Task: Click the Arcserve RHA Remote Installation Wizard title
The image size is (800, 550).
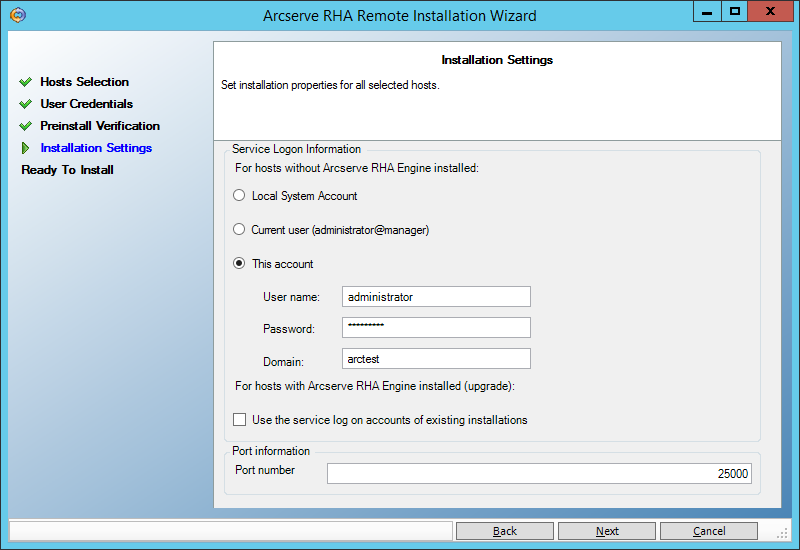Action: click(399, 16)
